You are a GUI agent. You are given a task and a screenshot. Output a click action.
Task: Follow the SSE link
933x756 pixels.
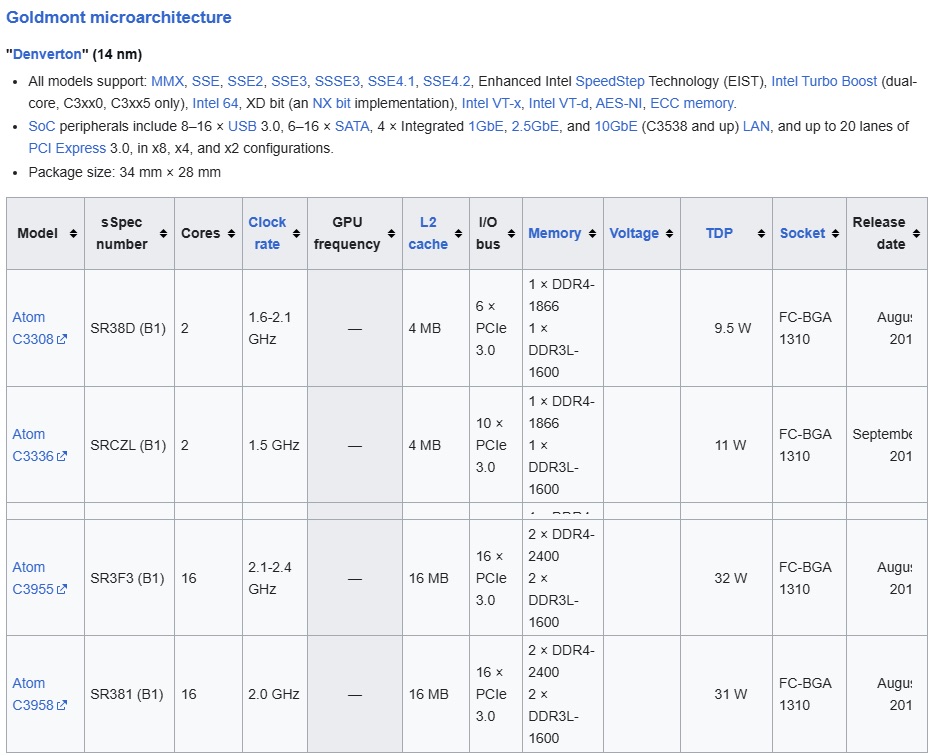coord(205,81)
